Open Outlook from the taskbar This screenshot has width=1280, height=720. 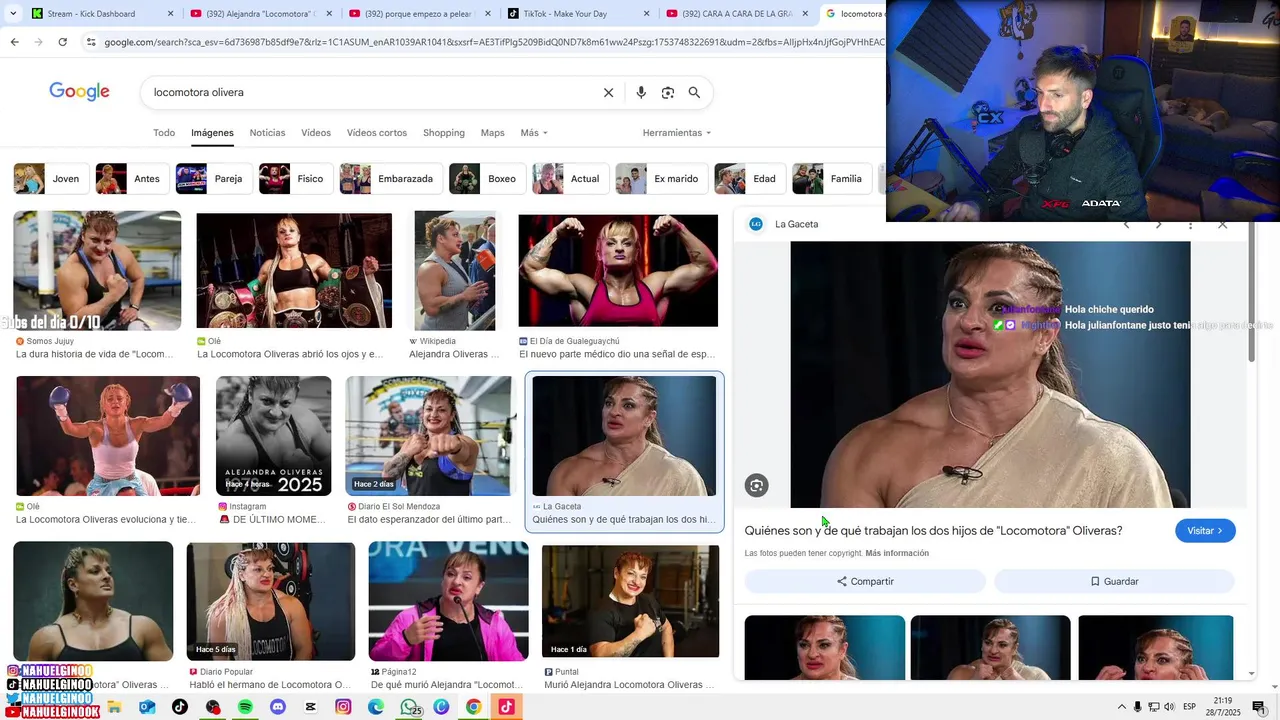pos(147,707)
